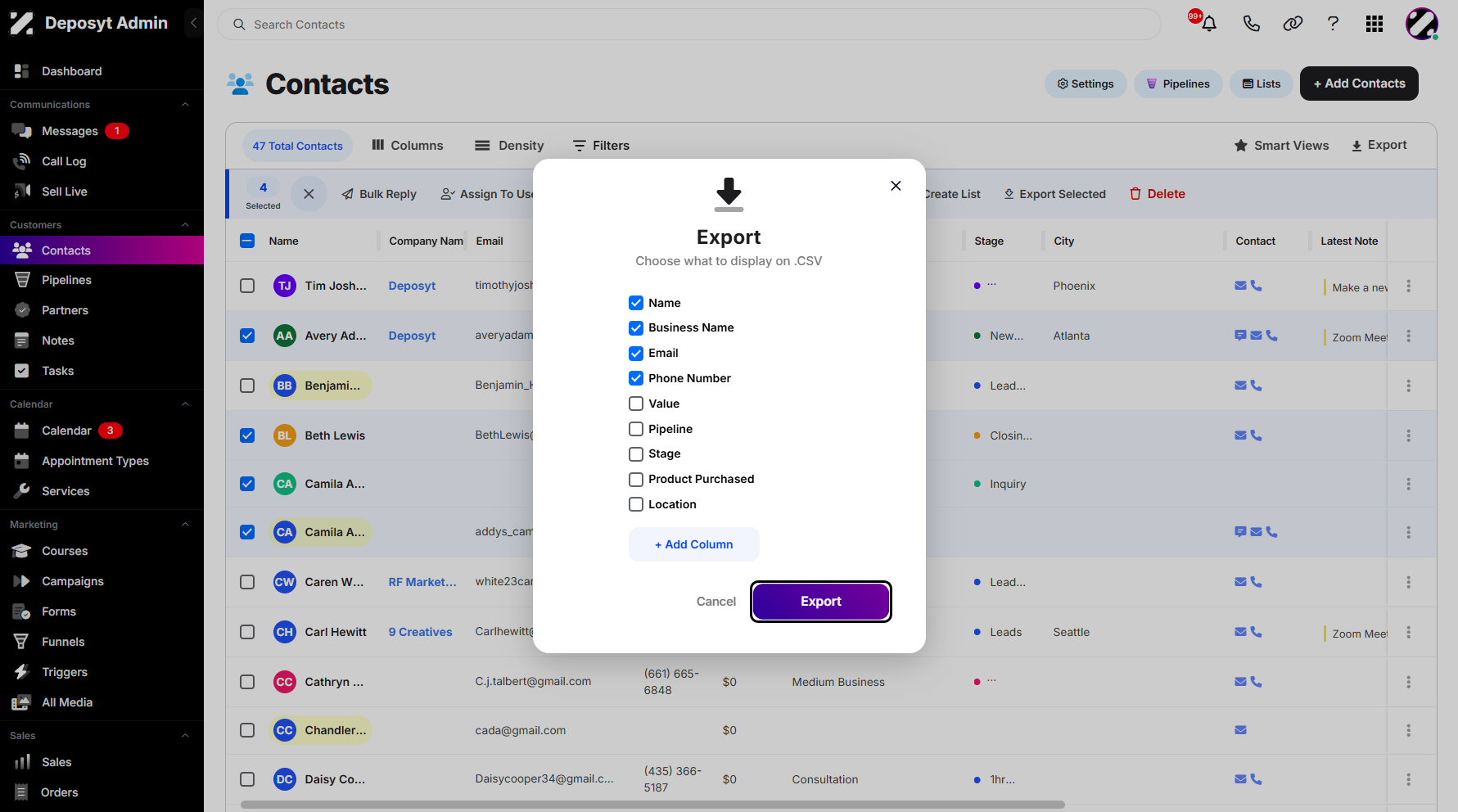Check the Location column checkbox

pyautogui.click(x=636, y=505)
